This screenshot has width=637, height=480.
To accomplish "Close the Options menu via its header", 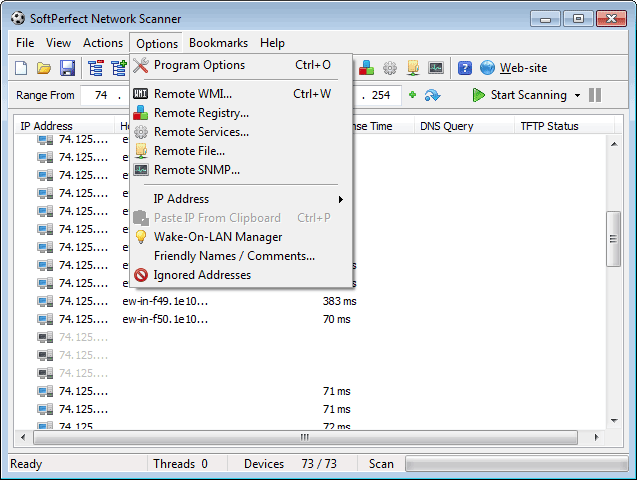I will tap(157, 43).
